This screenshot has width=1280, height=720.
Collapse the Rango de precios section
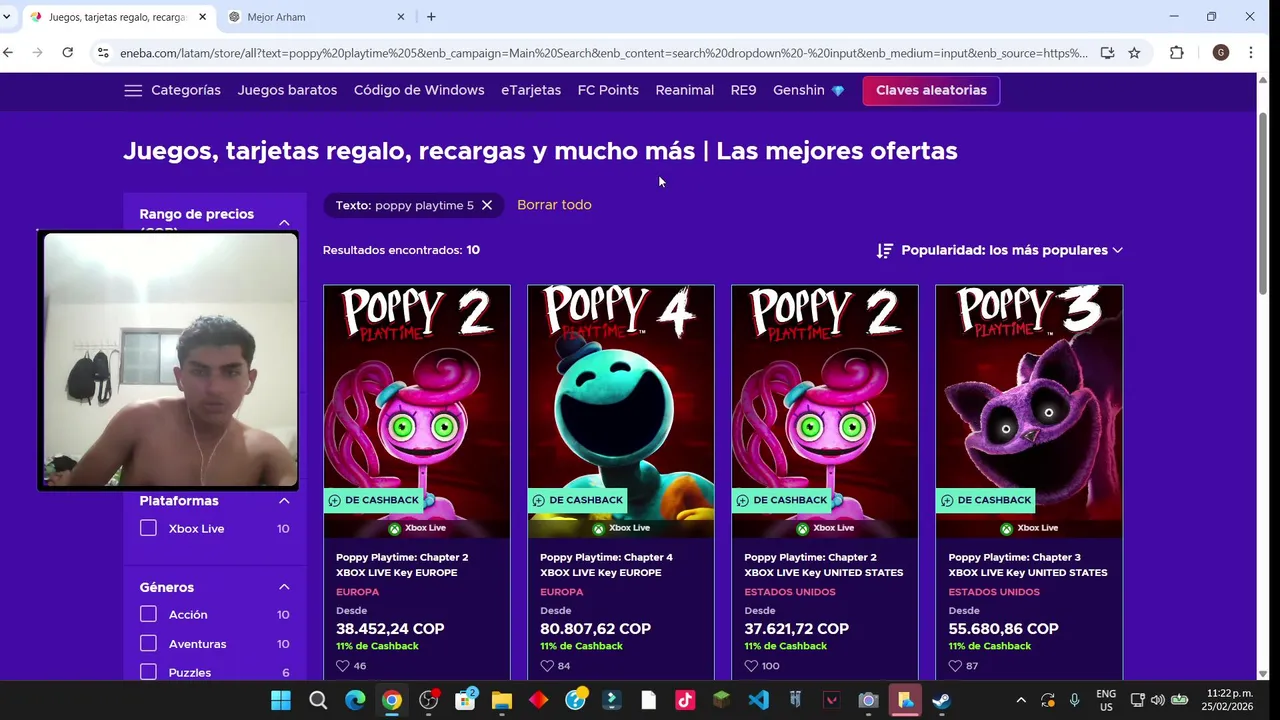(284, 222)
